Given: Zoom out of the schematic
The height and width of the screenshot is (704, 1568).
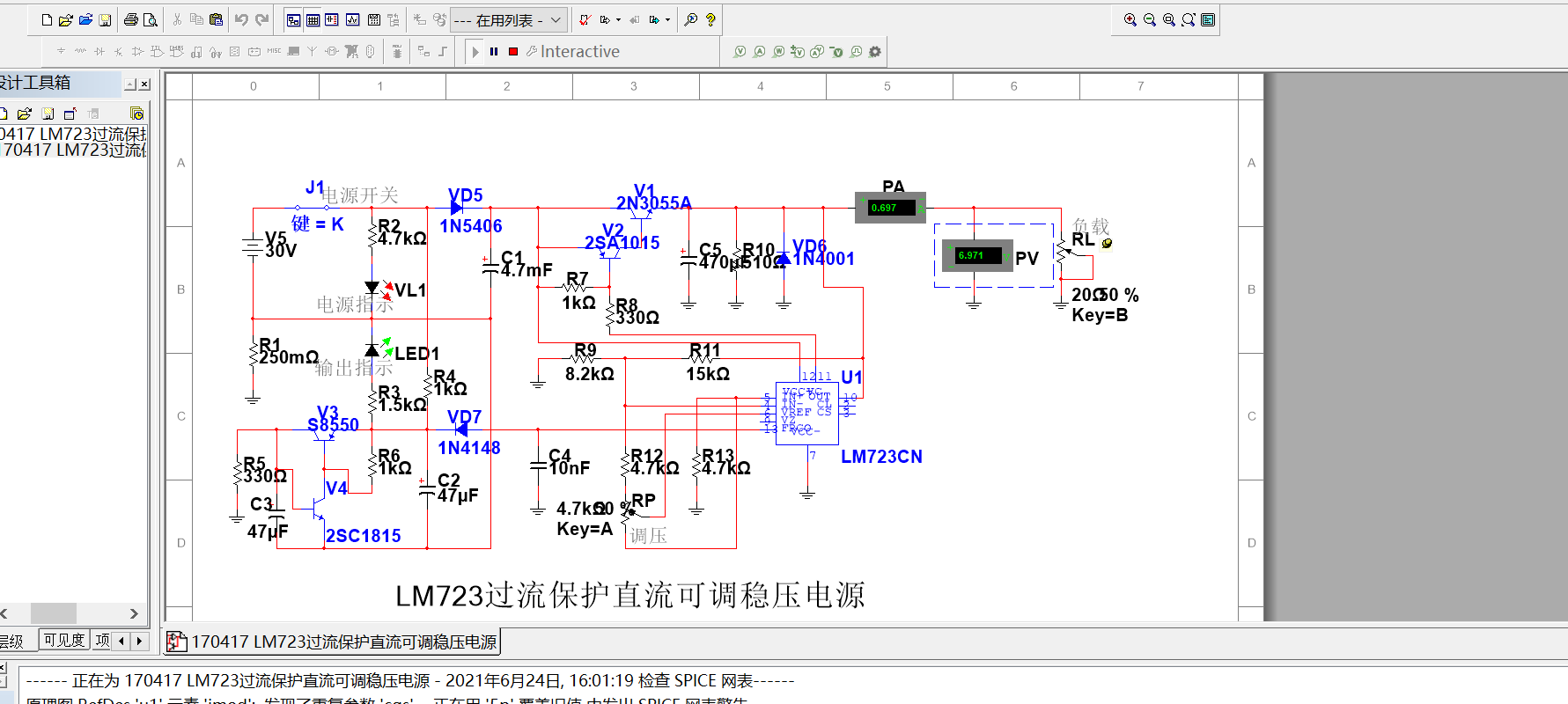Looking at the screenshot, I should click(1150, 19).
